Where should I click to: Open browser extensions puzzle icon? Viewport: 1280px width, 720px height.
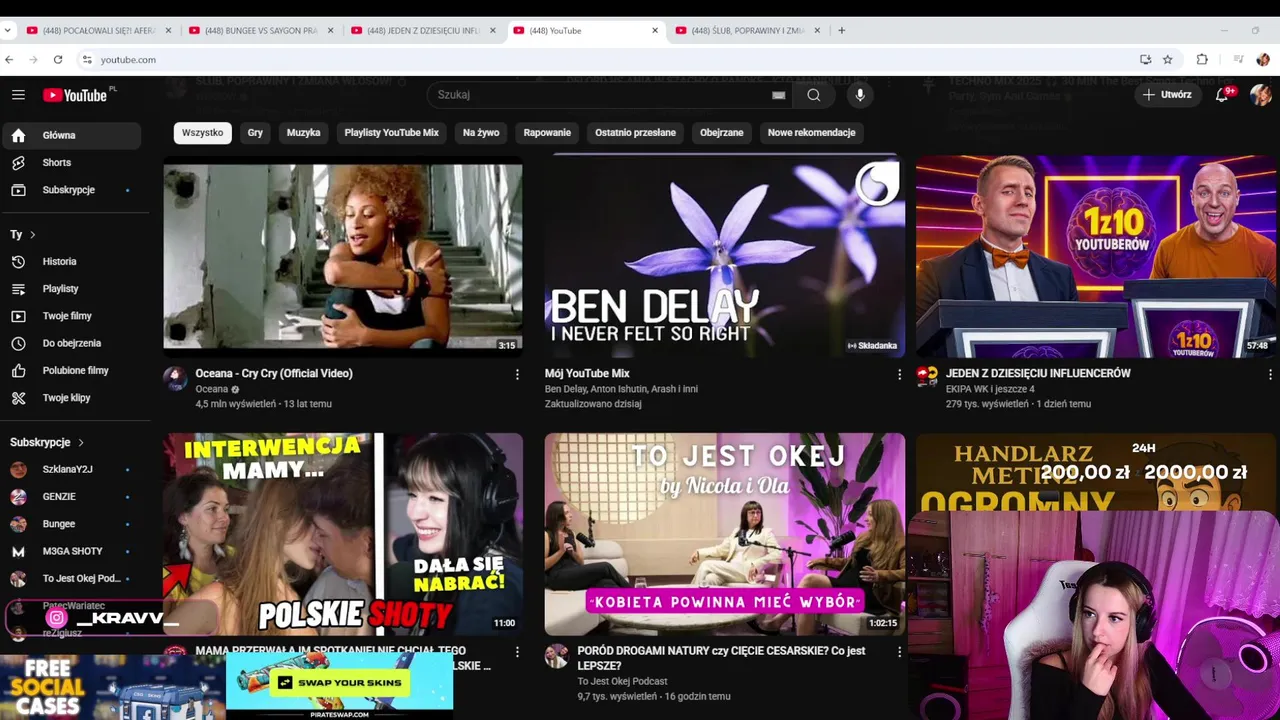1202,60
